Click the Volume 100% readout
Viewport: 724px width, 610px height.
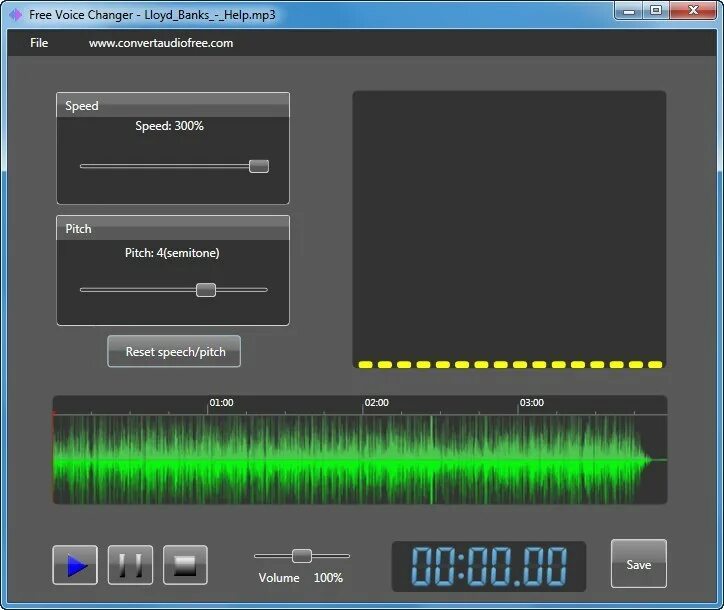(301, 578)
